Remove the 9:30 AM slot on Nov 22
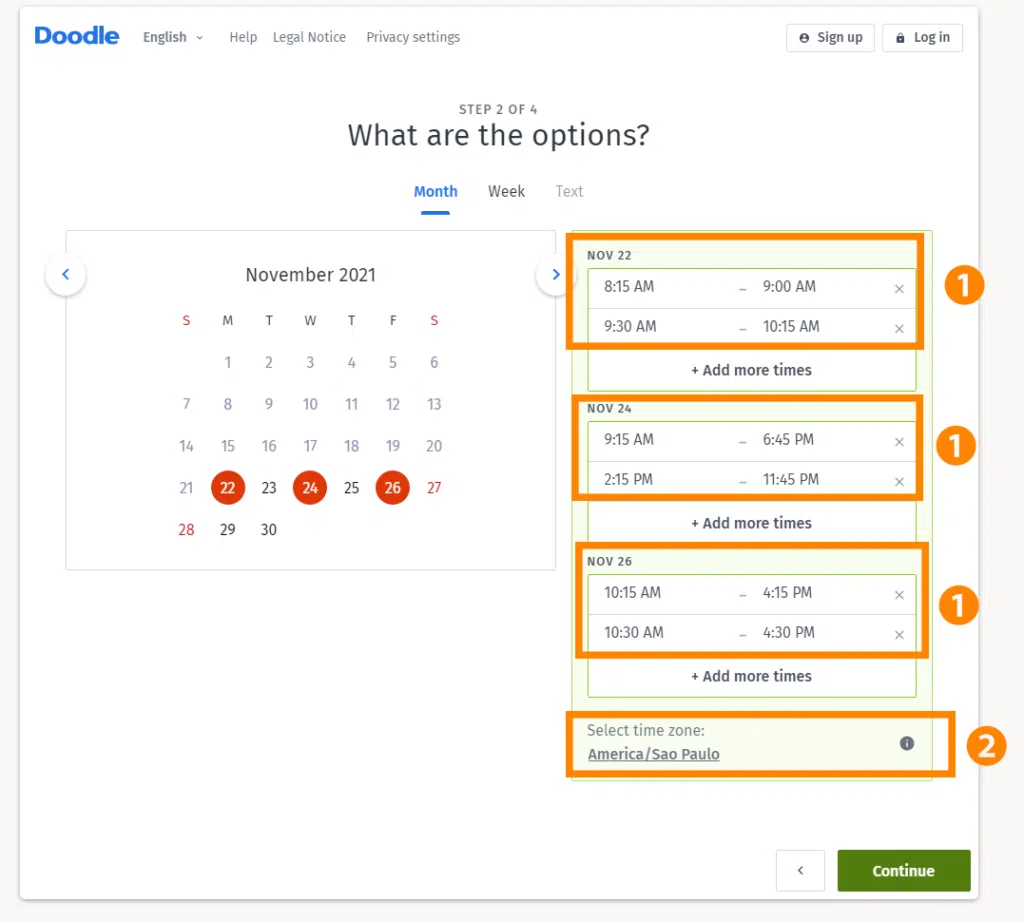1024x922 pixels. coord(898,326)
